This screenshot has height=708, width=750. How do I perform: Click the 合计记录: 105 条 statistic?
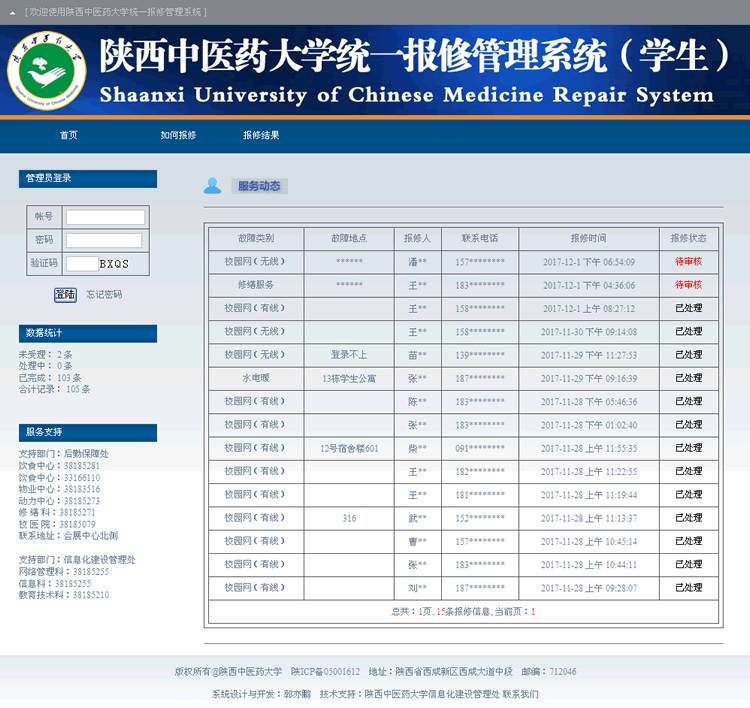point(55,389)
